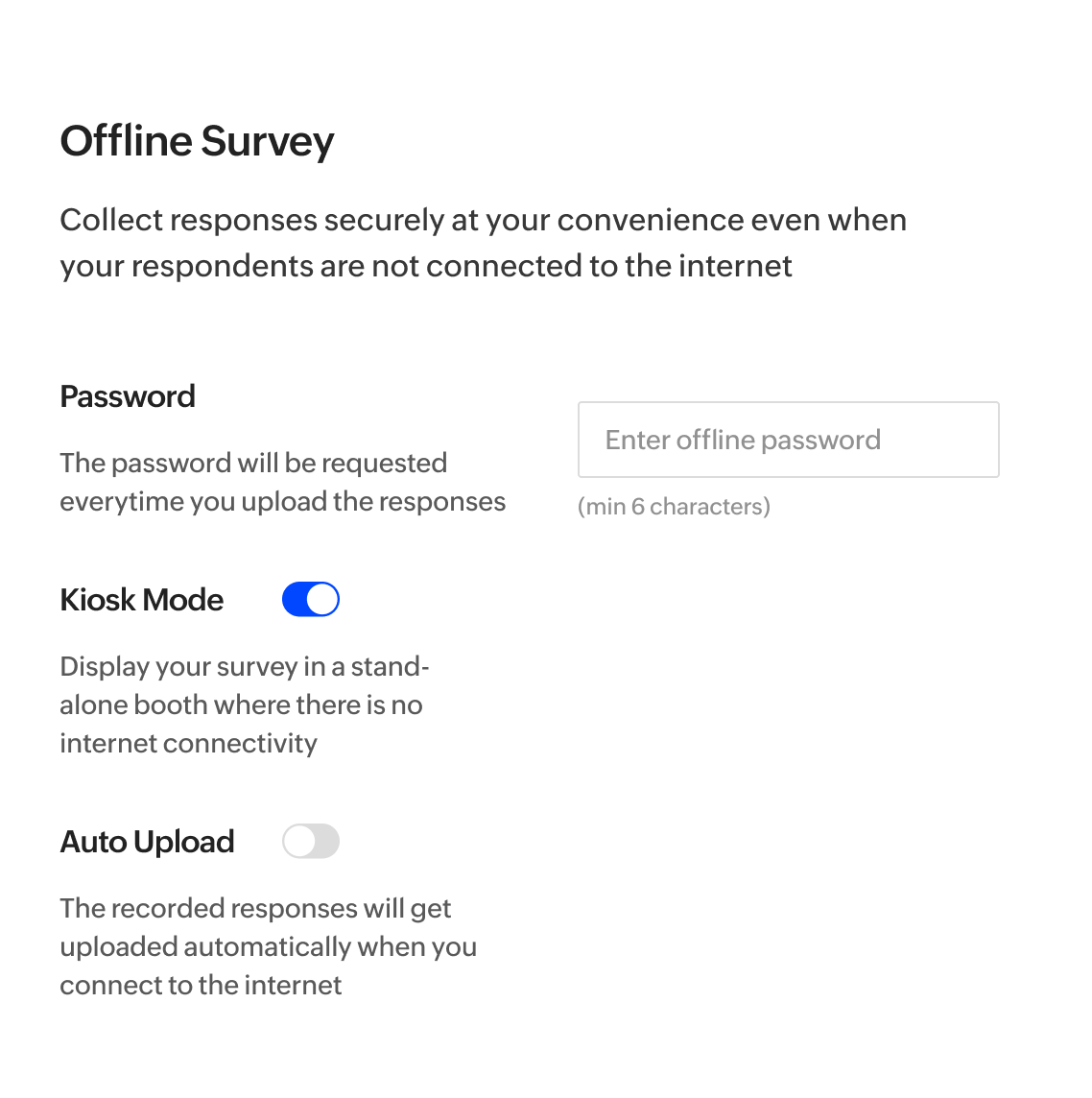Click the 'connect to the internet' line
The image size is (1092, 1098).
201,985
